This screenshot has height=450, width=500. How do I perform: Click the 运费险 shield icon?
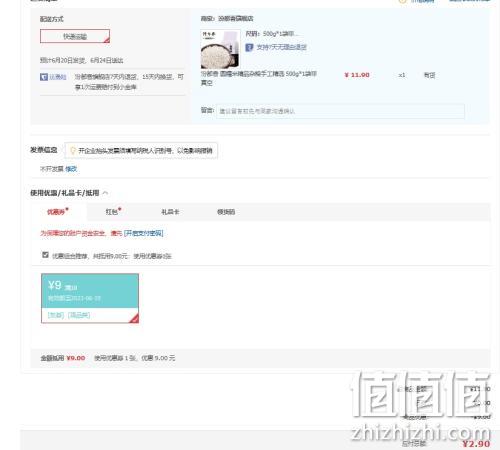tap(44, 77)
